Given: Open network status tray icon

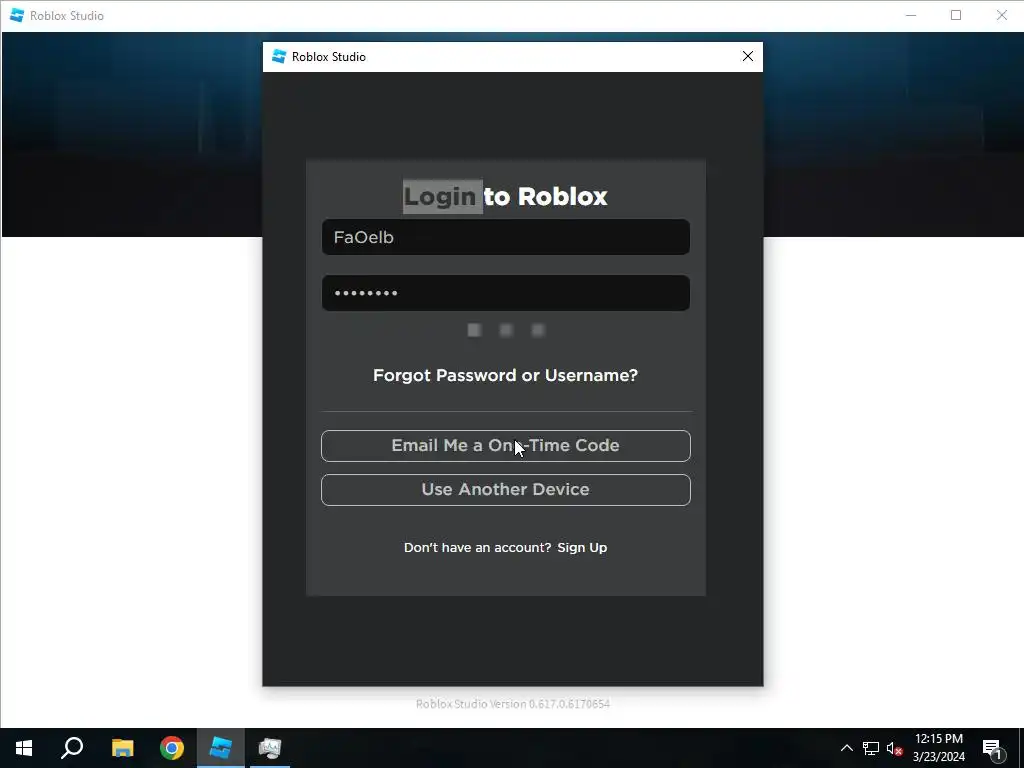Looking at the screenshot, I should tap(871, 748).
